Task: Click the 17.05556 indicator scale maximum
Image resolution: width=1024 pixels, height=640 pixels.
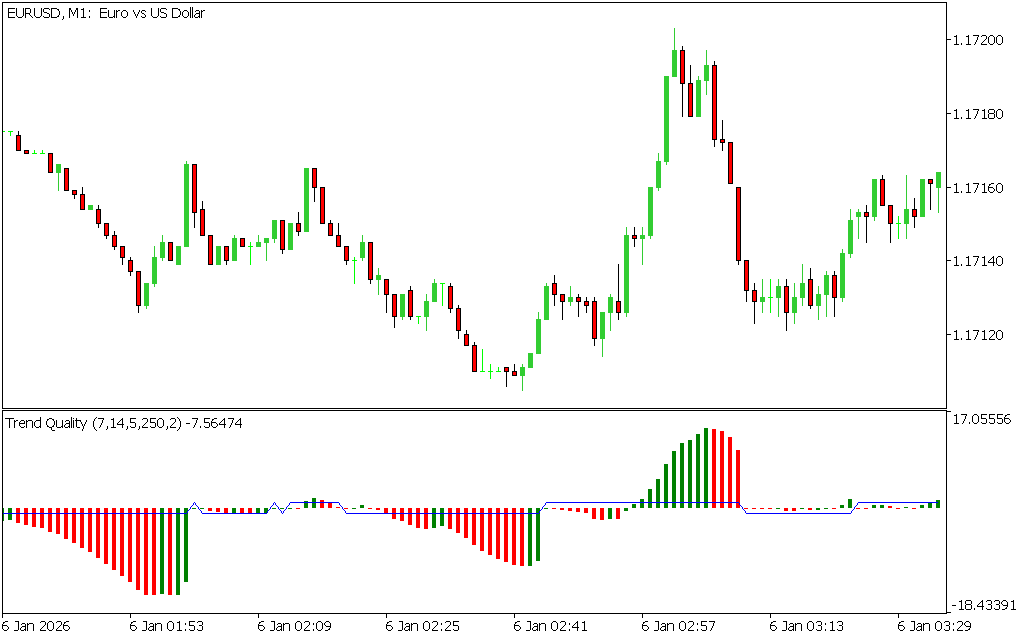Action: tap(982, 420)
